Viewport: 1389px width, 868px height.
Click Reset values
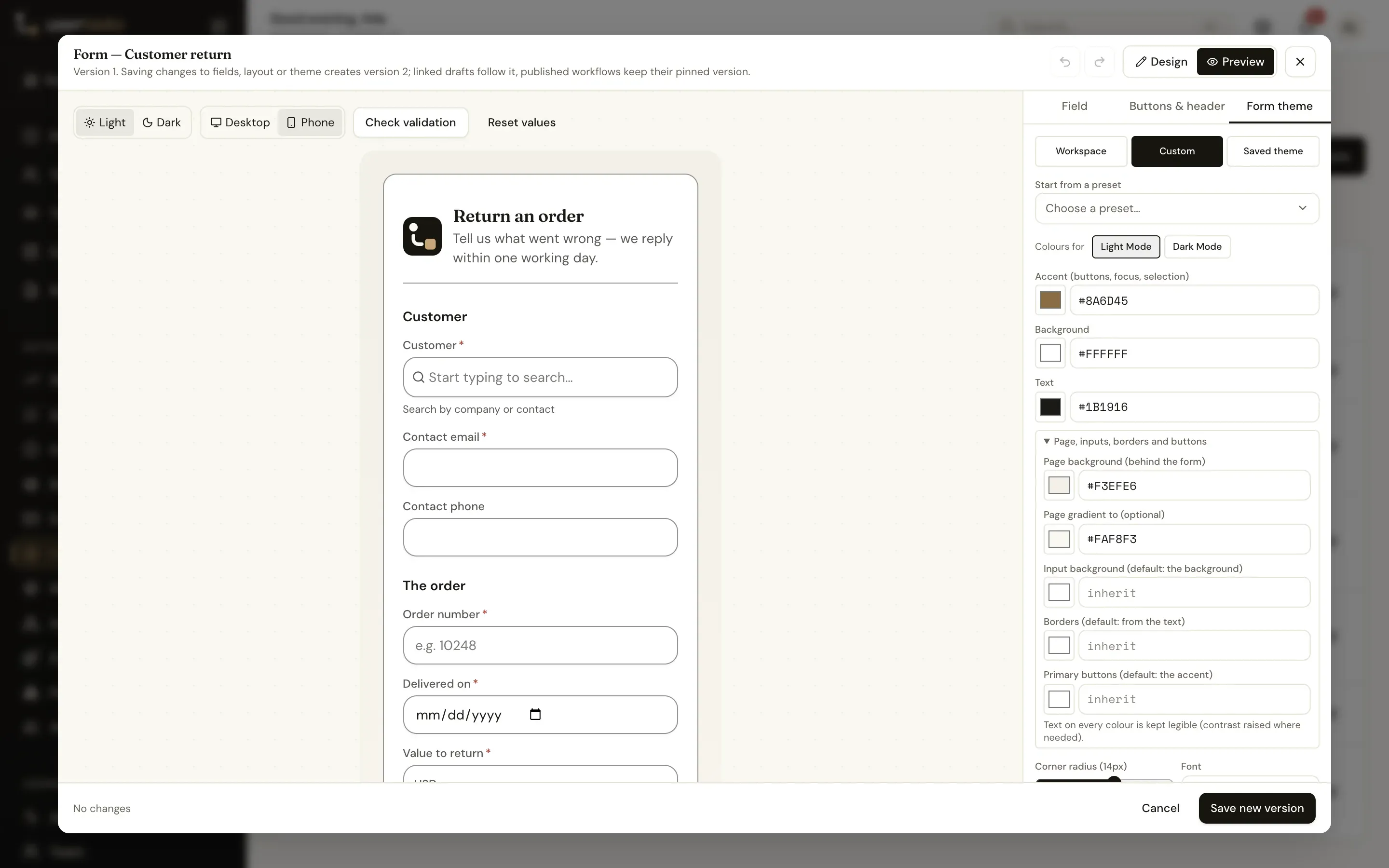(521, 122)
